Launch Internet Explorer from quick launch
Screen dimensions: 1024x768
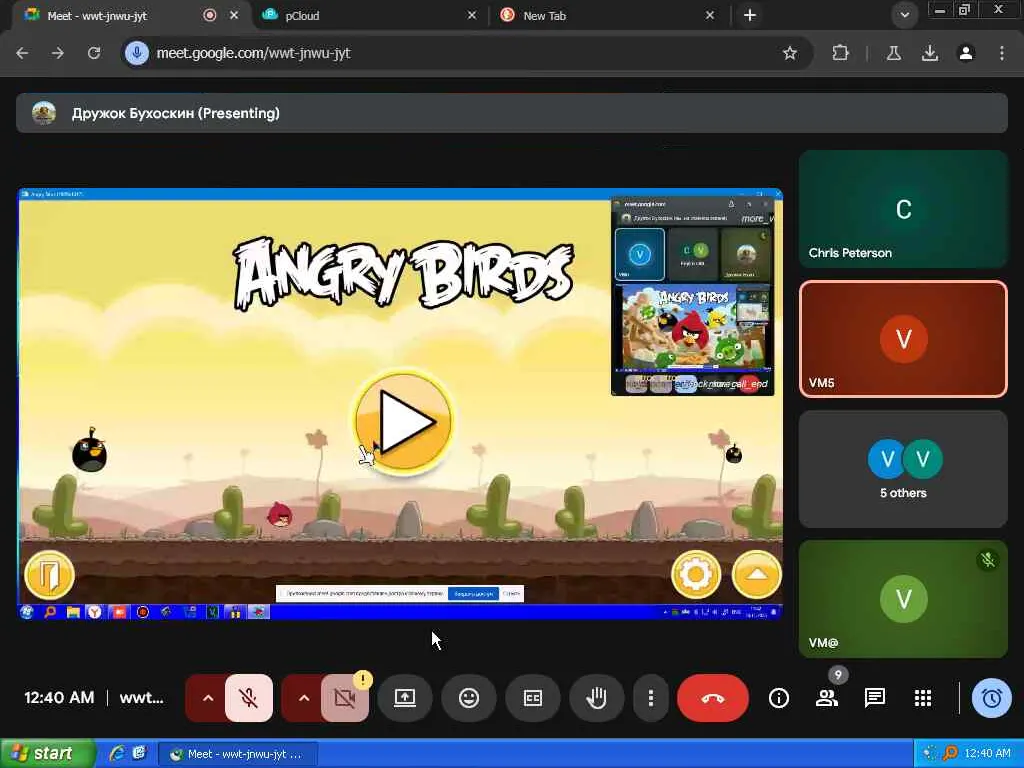click(x=118, y=754)
